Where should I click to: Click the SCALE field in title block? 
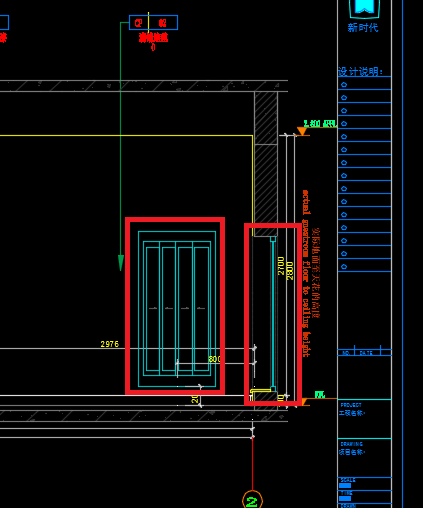point(365,484)
